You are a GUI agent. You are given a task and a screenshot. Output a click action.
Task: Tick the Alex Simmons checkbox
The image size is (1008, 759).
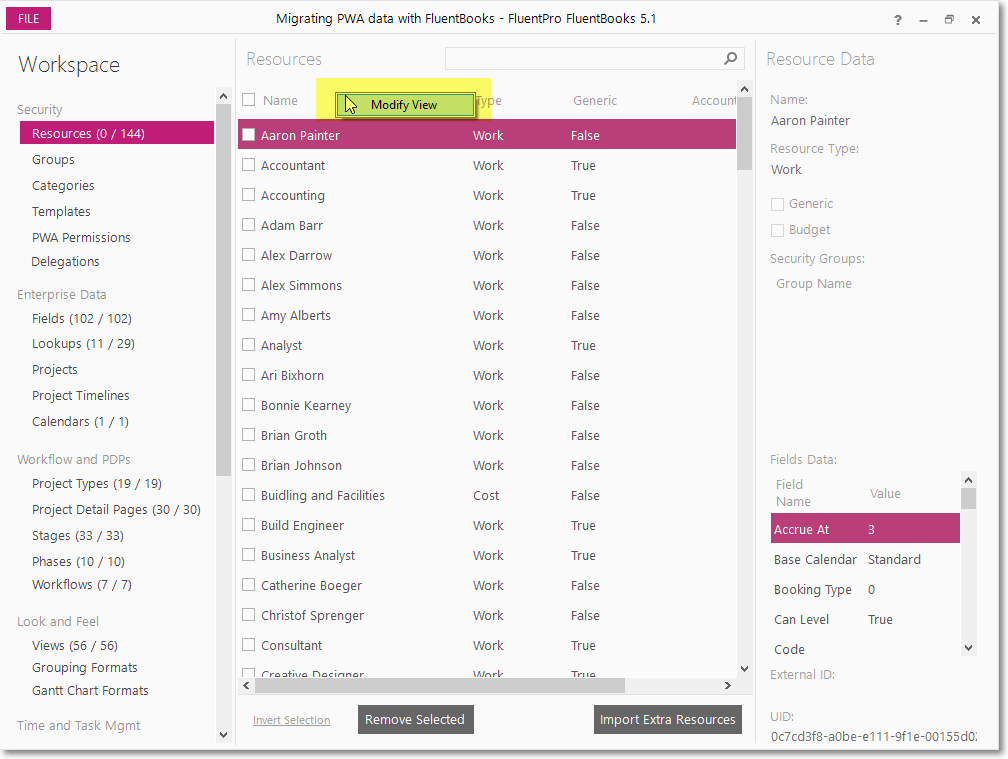(x=249, y=285)
